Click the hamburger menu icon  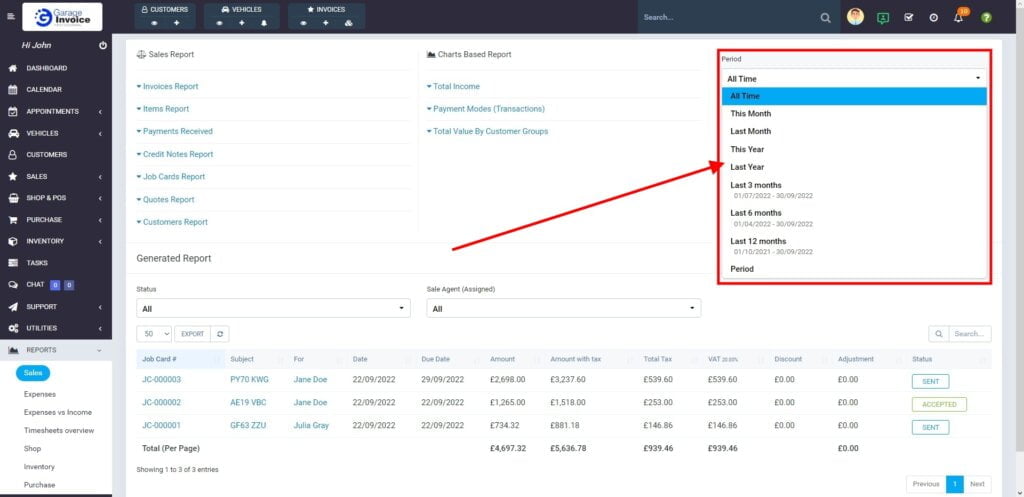point(11,17)
